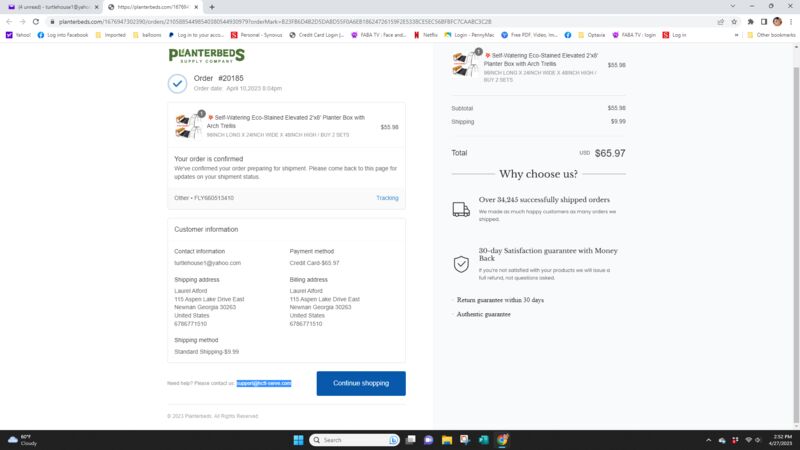Open the last Log in bookmark
This screenshot has width=800, height=450.
coord(674,35)
